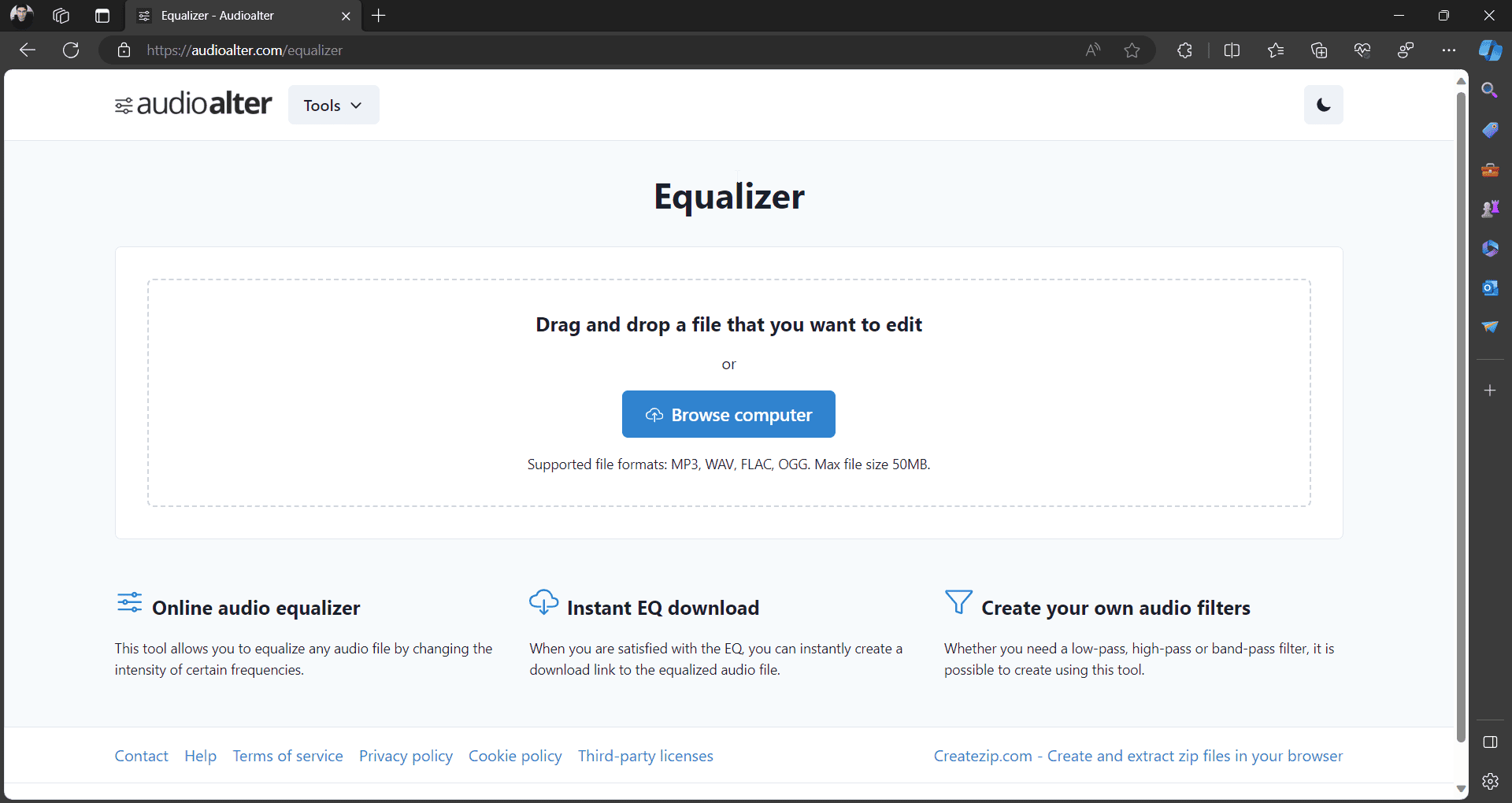
Task: Open Read aloud in the address bar
Action: pos(1092,50)
